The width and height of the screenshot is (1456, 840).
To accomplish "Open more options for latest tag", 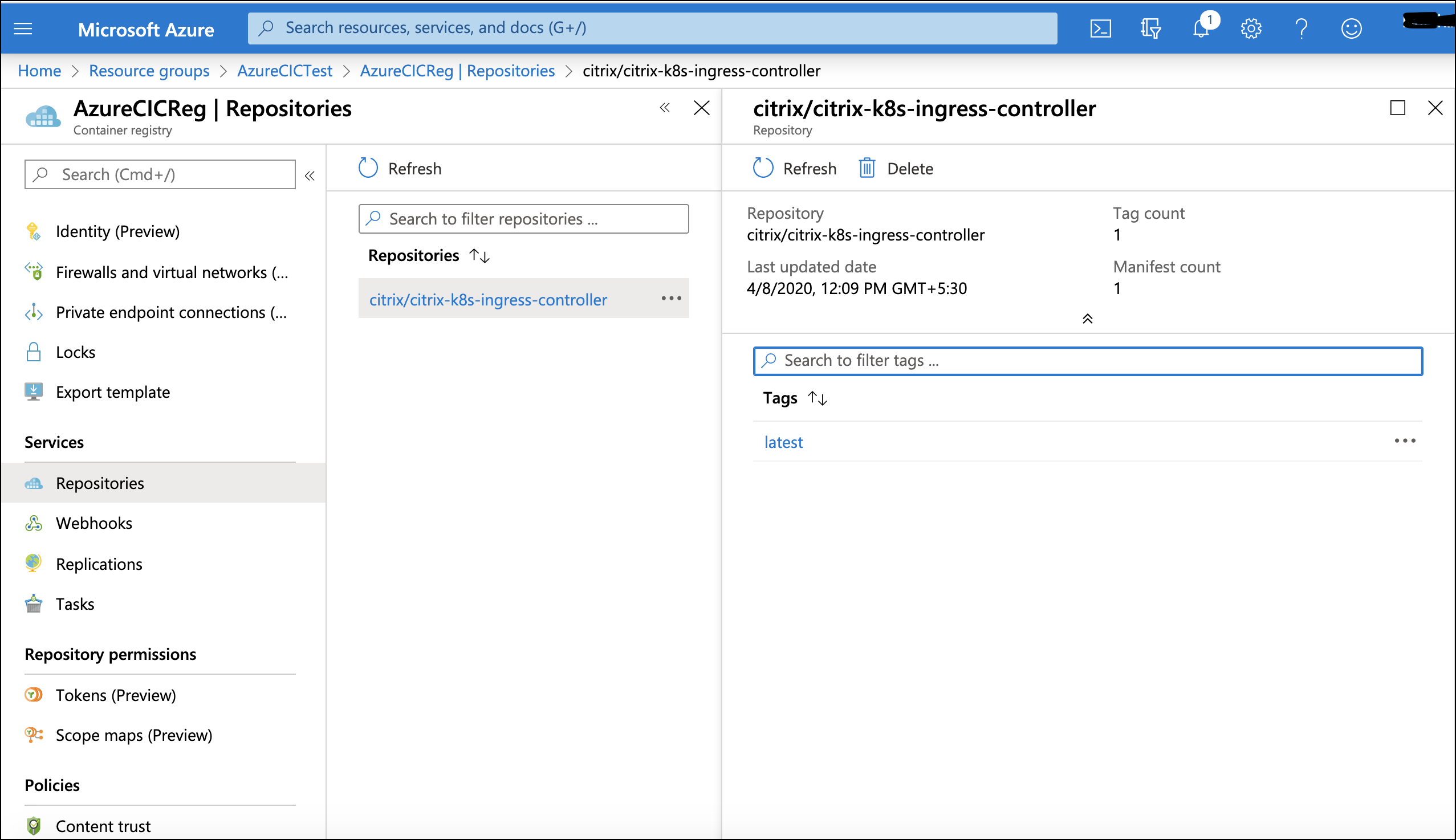I will pyautogui.click(x=1405, y=441).
